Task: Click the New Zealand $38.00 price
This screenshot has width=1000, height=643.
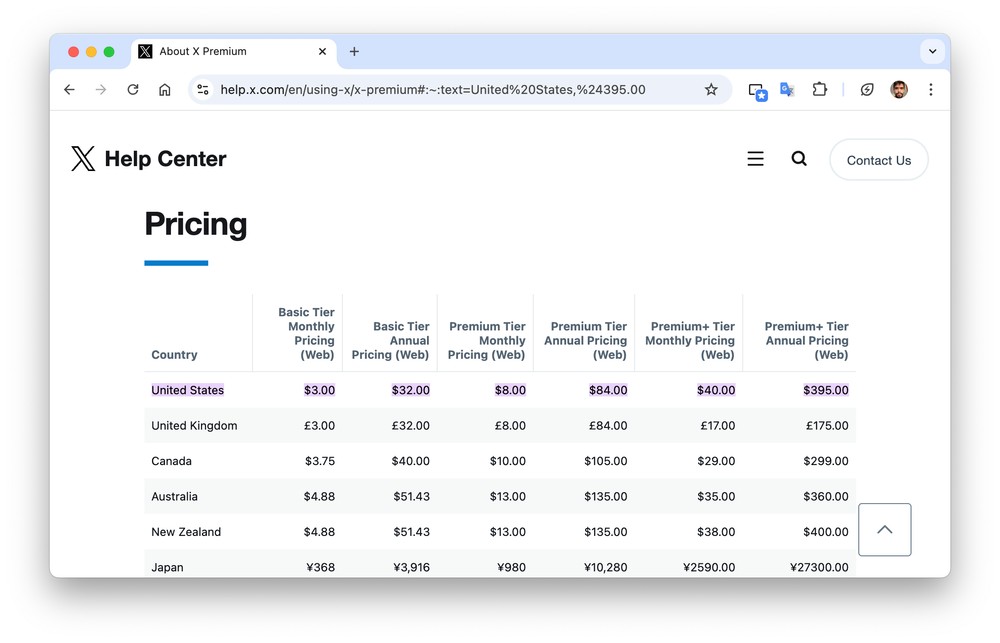Action: 716,532
